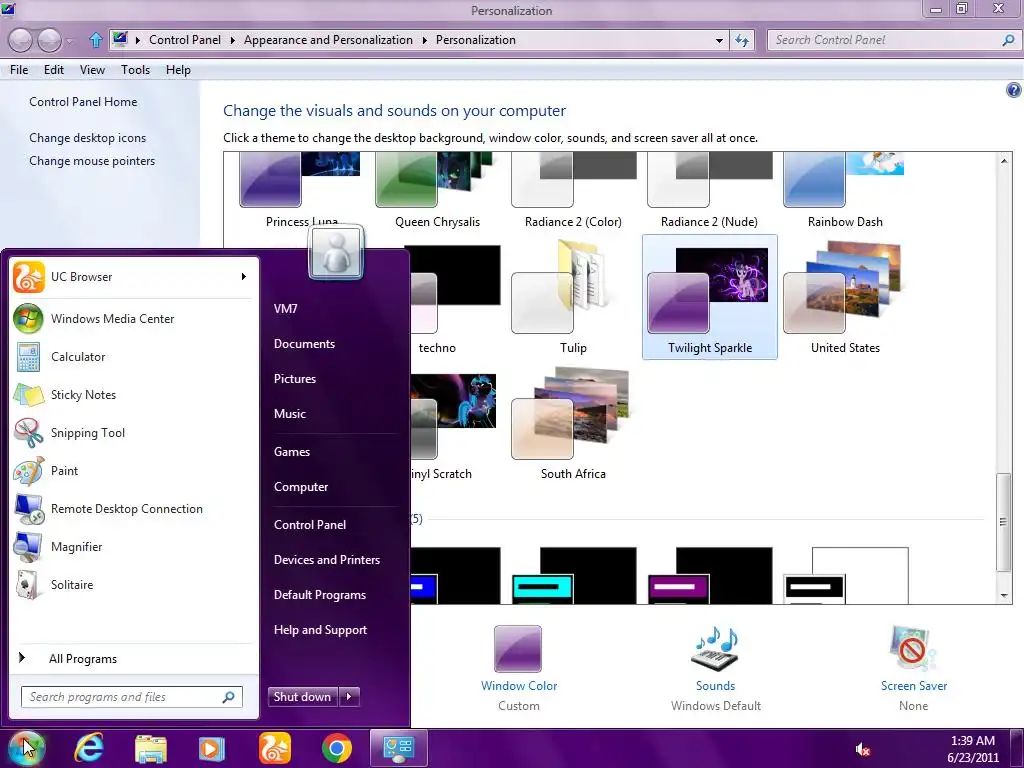Open the File menu
Viewport: 1024px width, 768px height.
19,70
